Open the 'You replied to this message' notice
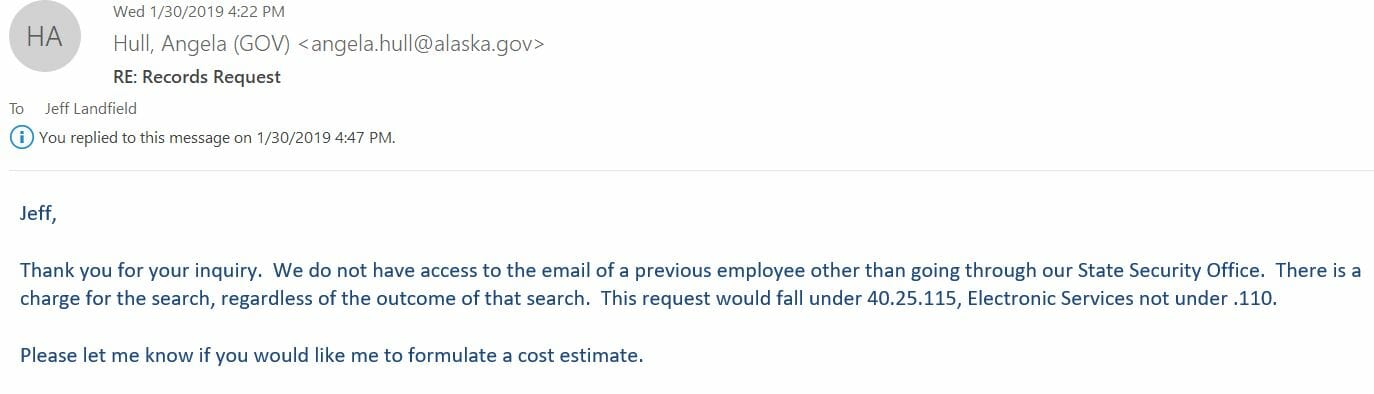The width and height of the screenshot is (1374, 394). click(x=217, y=138)
